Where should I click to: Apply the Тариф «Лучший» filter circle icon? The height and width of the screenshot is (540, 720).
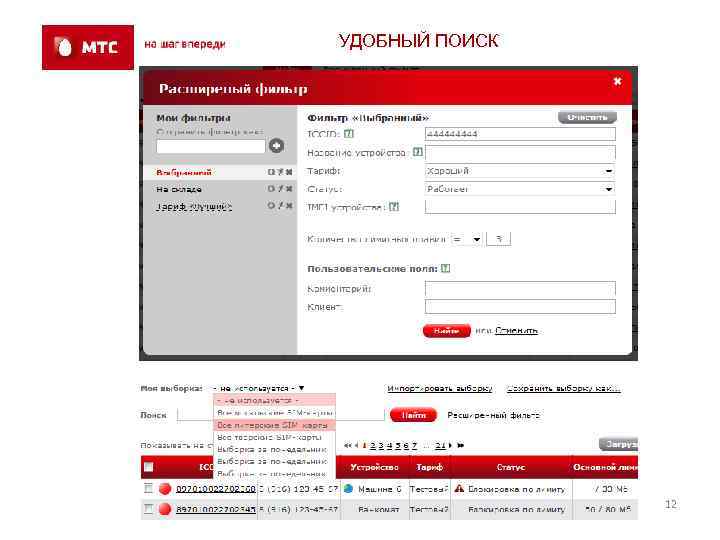[x=271, y=206]
